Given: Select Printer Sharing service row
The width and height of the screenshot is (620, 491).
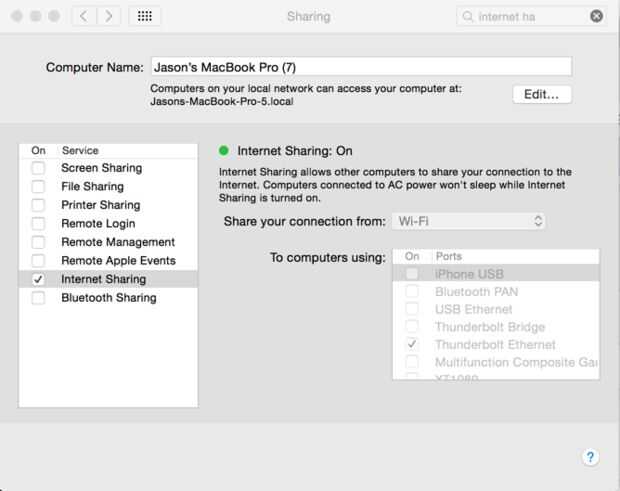Looking at the screenshot, I should click(100, 205).
